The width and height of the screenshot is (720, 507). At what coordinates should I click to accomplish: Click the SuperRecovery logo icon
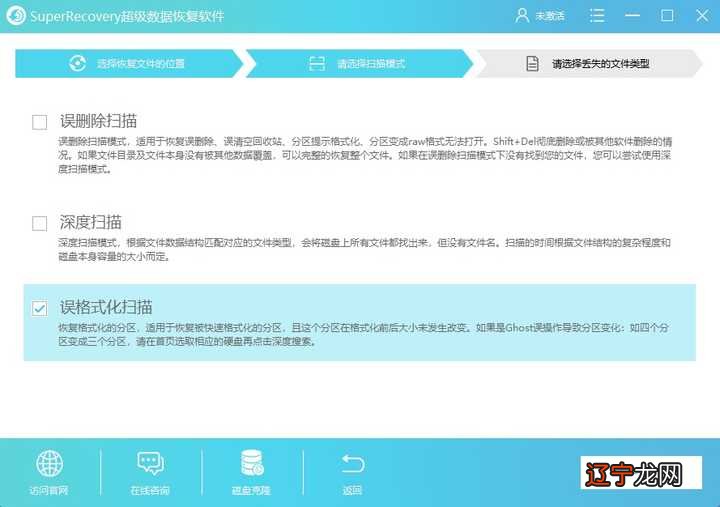tap(16, 16)
